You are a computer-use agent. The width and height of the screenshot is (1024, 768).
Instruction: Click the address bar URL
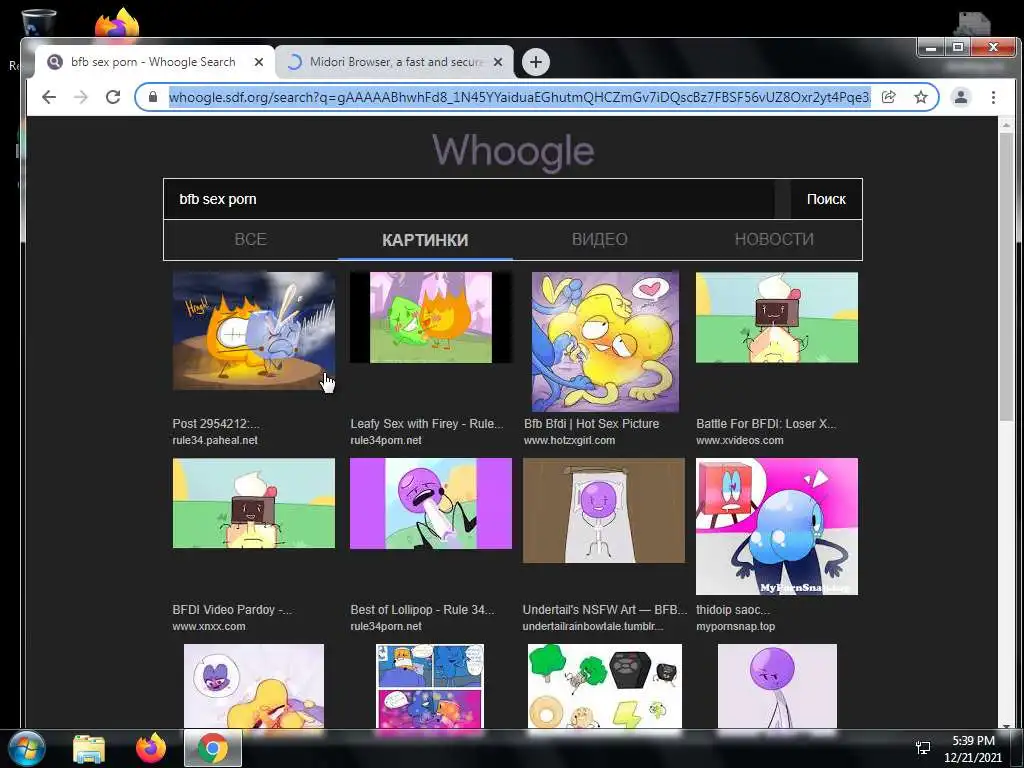(519, 97)
